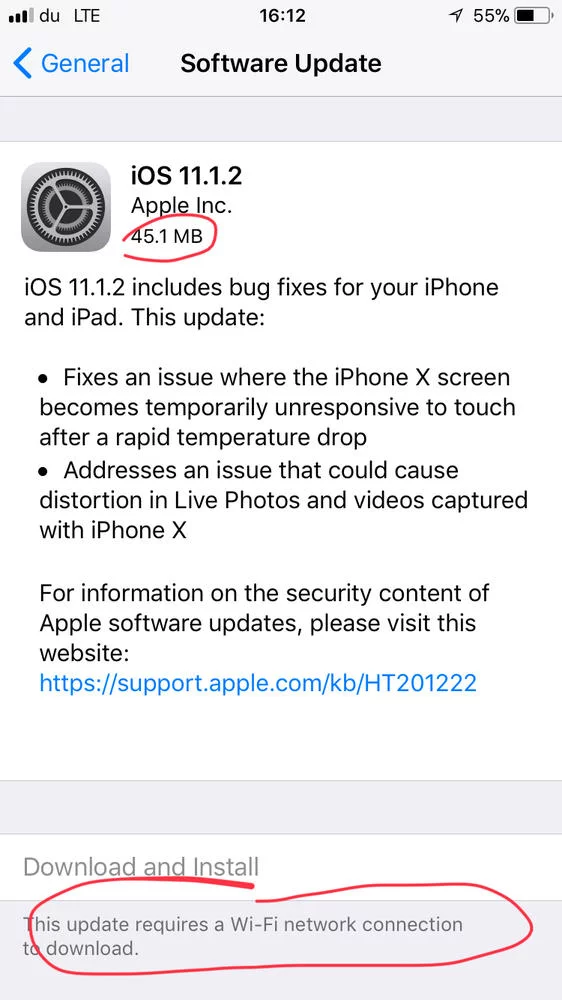Tap the Apple Inc. developer label

pos(181,205)
